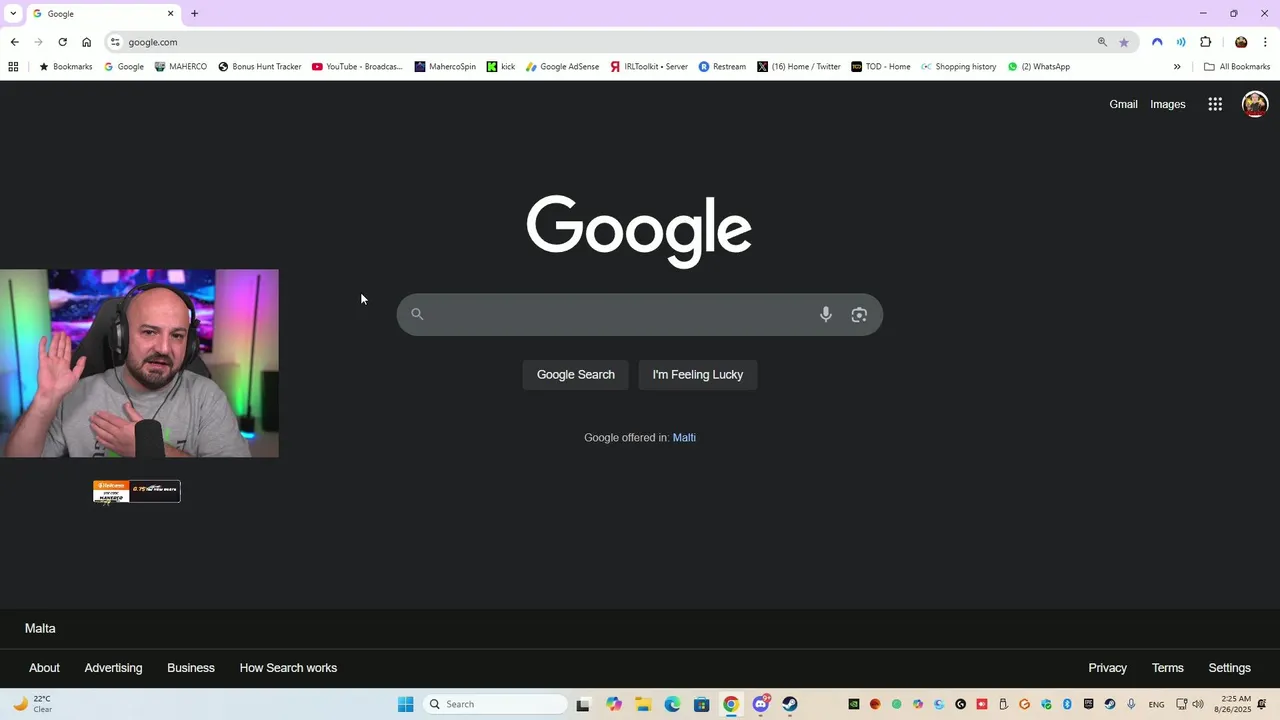Open a new browser tab
This screenshot has width=1280, height=720.
pyautogui.click(x=194, y=14)
